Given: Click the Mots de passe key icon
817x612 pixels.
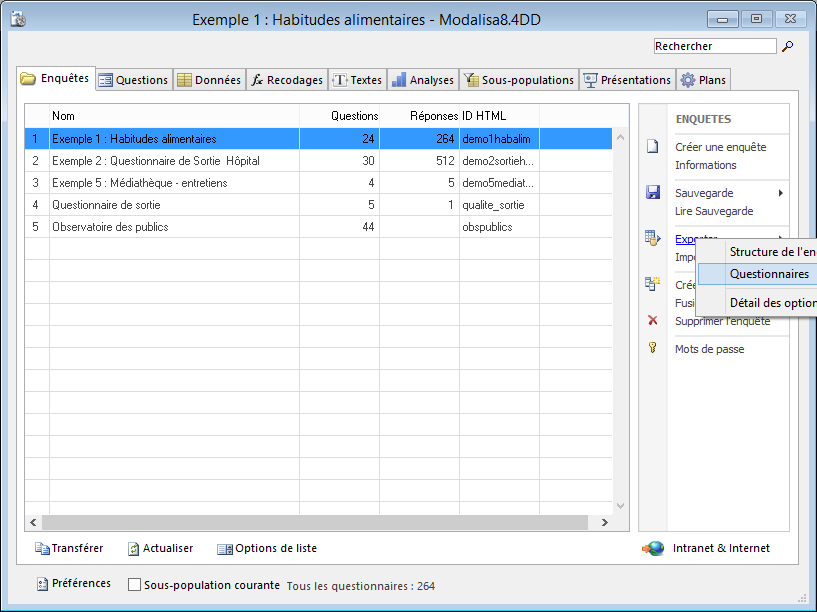Looking at the screenshot, I should (x=652, y=349).
